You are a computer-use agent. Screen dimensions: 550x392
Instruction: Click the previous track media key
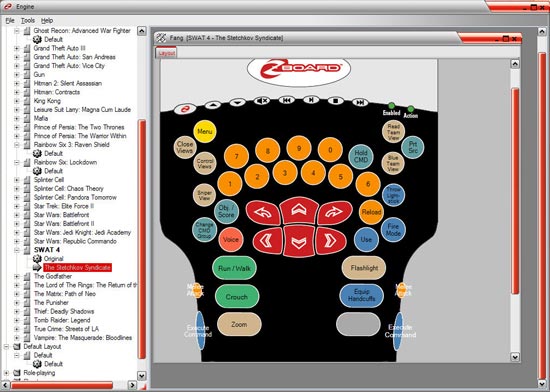(287, 100)
